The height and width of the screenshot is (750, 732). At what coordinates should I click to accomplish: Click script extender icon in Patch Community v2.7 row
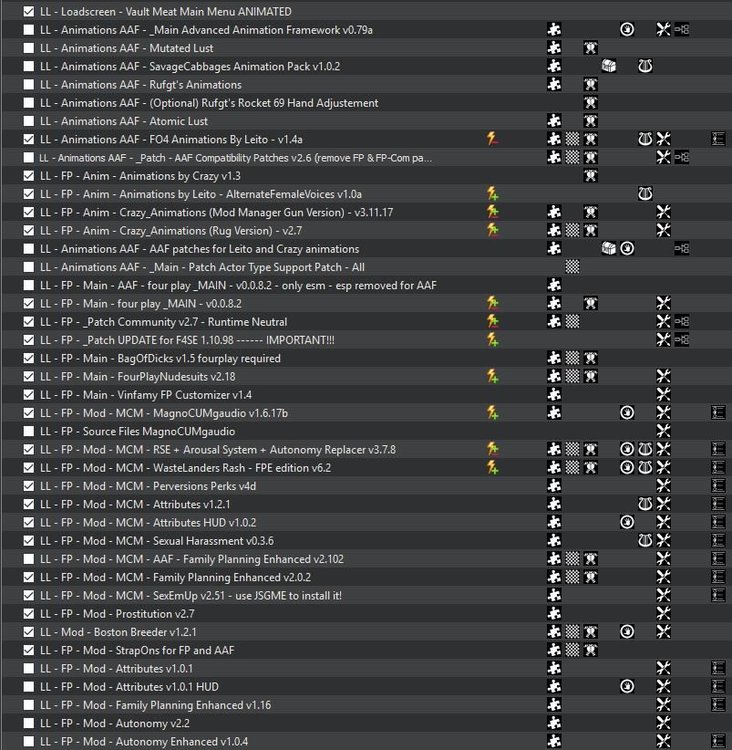[x=681, y=321]
